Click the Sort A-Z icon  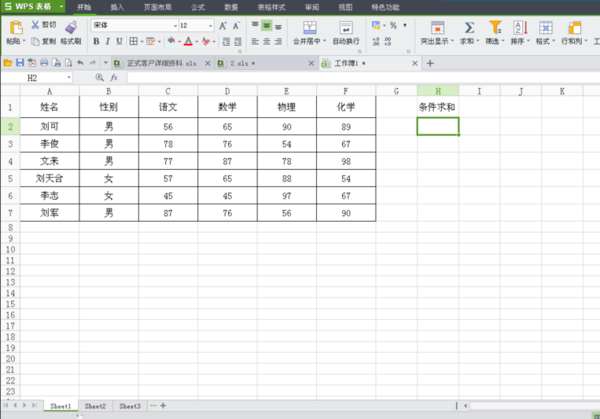520,28
